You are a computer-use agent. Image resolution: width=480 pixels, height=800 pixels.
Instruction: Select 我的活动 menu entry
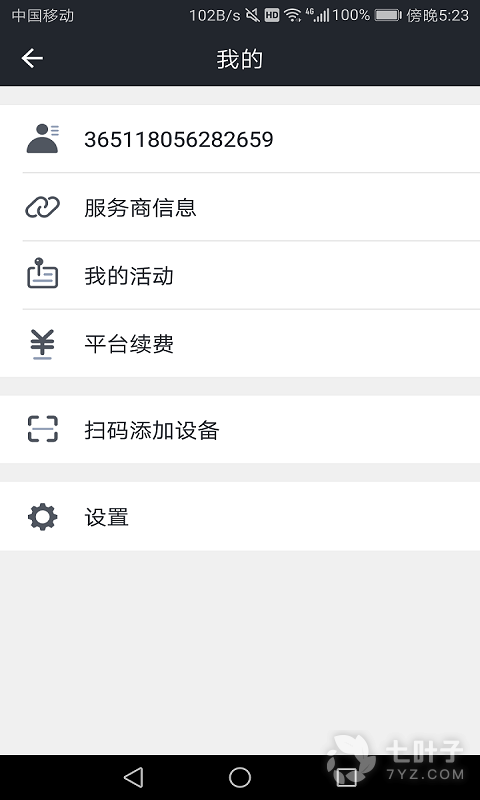tap(240, 275)
